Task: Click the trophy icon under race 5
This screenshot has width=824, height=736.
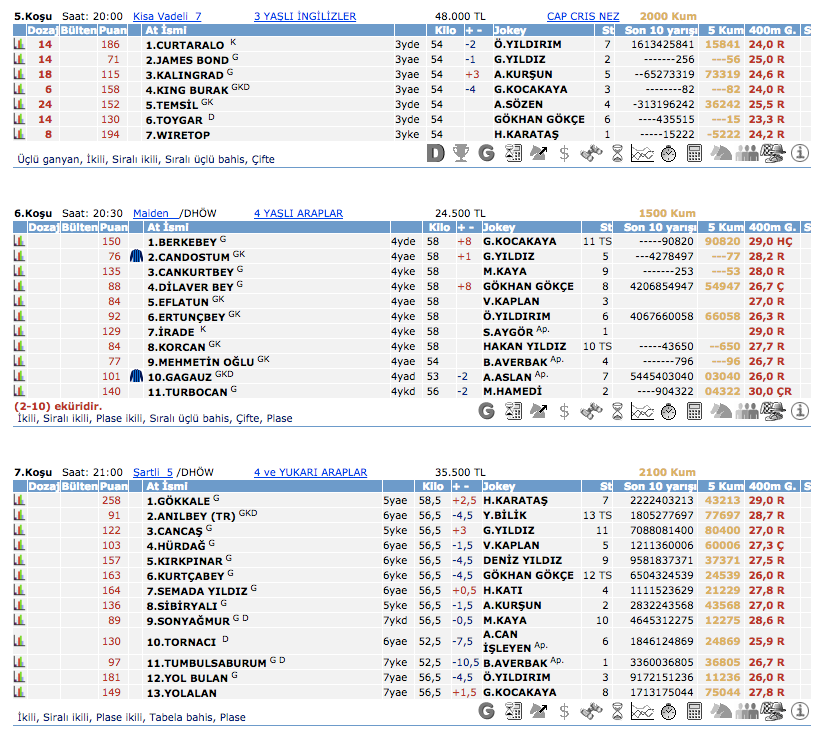Action: 461,153
